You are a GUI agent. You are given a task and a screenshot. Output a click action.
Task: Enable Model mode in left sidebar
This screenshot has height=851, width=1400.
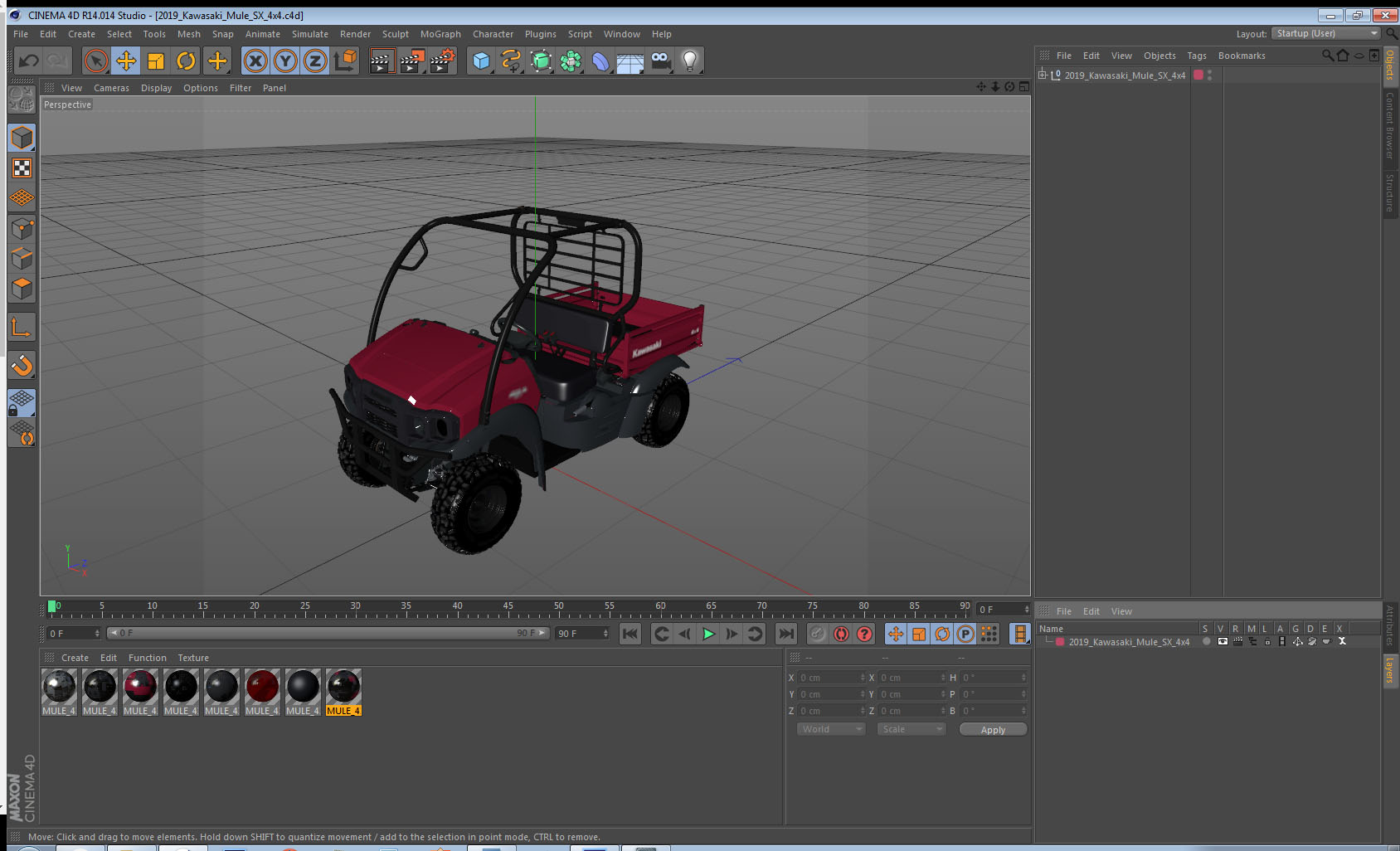pyautogui.click(x=22, y=138)
